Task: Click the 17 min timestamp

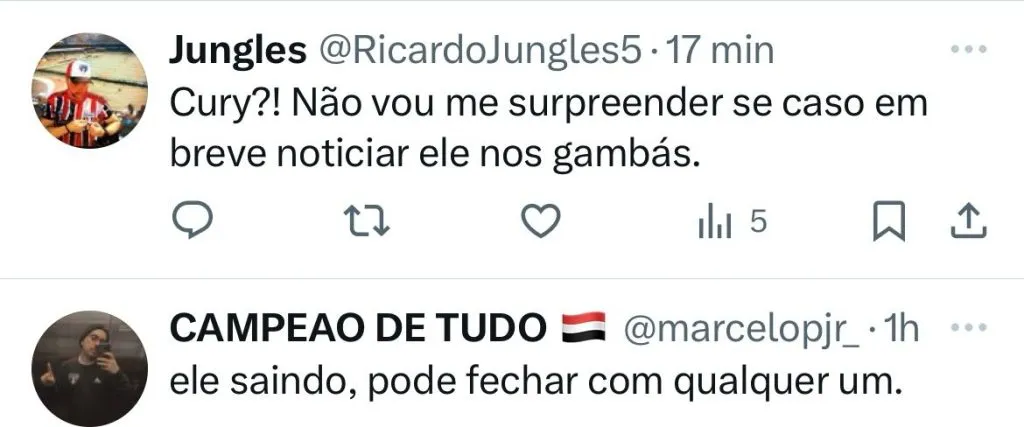Action: 719,51
